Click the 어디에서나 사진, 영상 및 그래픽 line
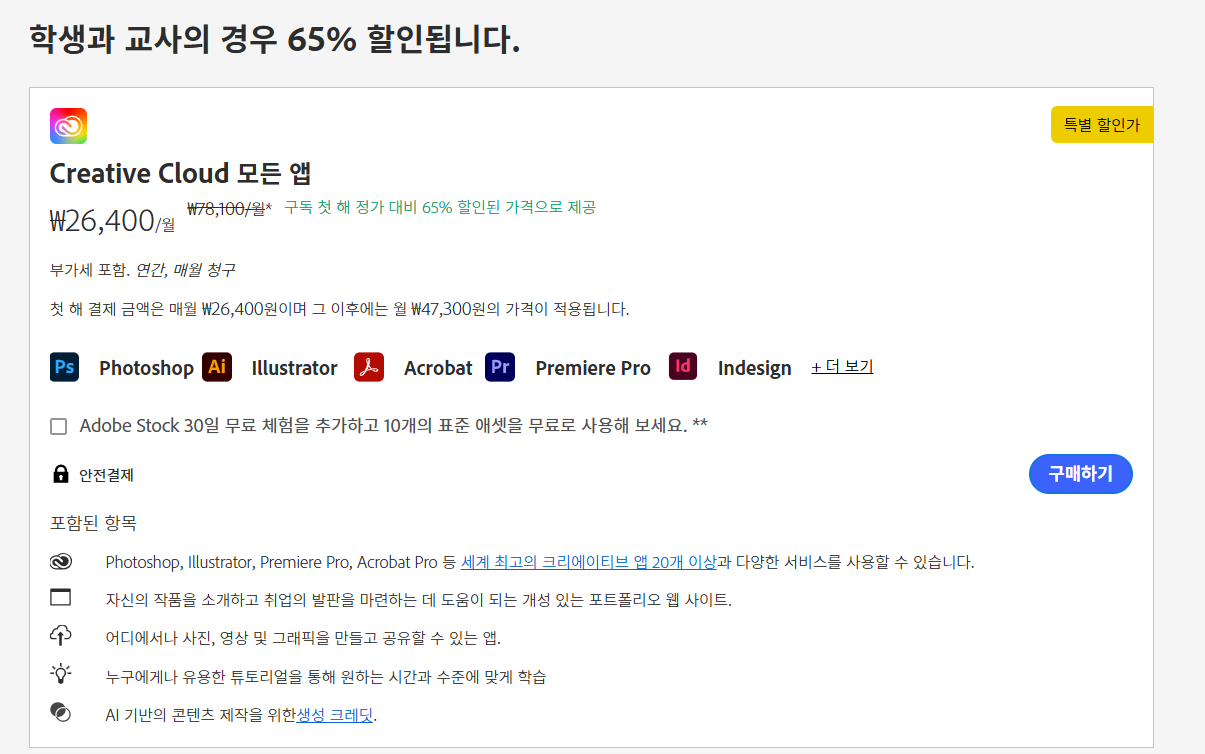Image resolution: width=1205 pixels, height=754 pixels. pos(303,638)
